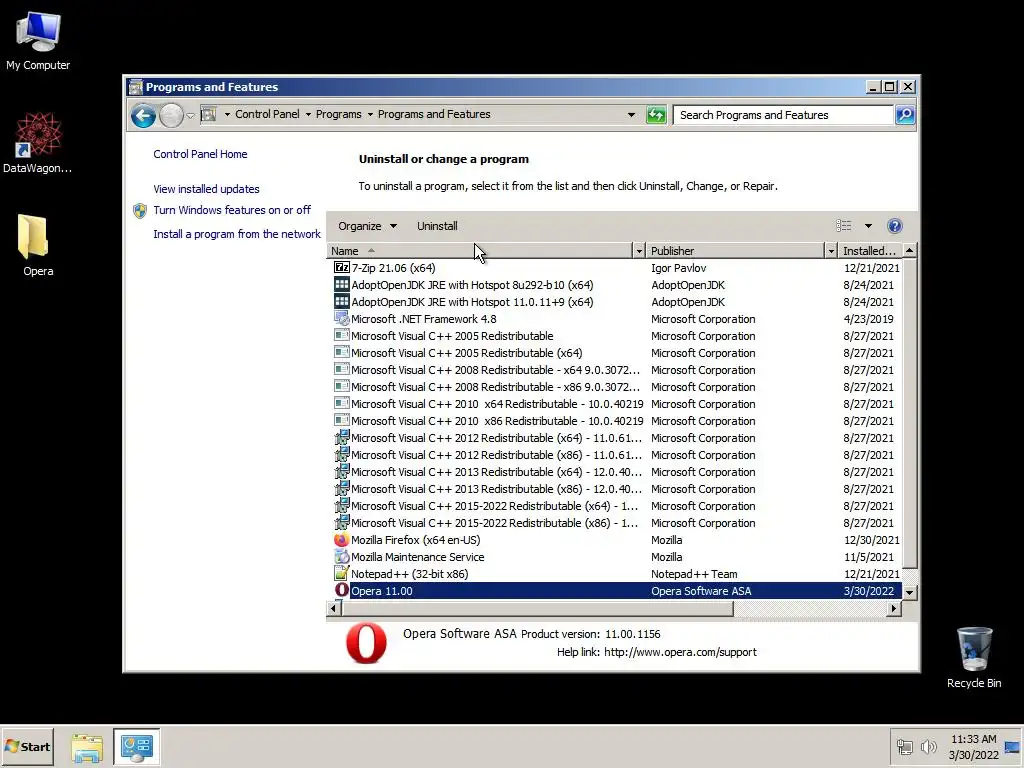
Task: Click the Programs and Features breadcrumb
Action: 434,114
